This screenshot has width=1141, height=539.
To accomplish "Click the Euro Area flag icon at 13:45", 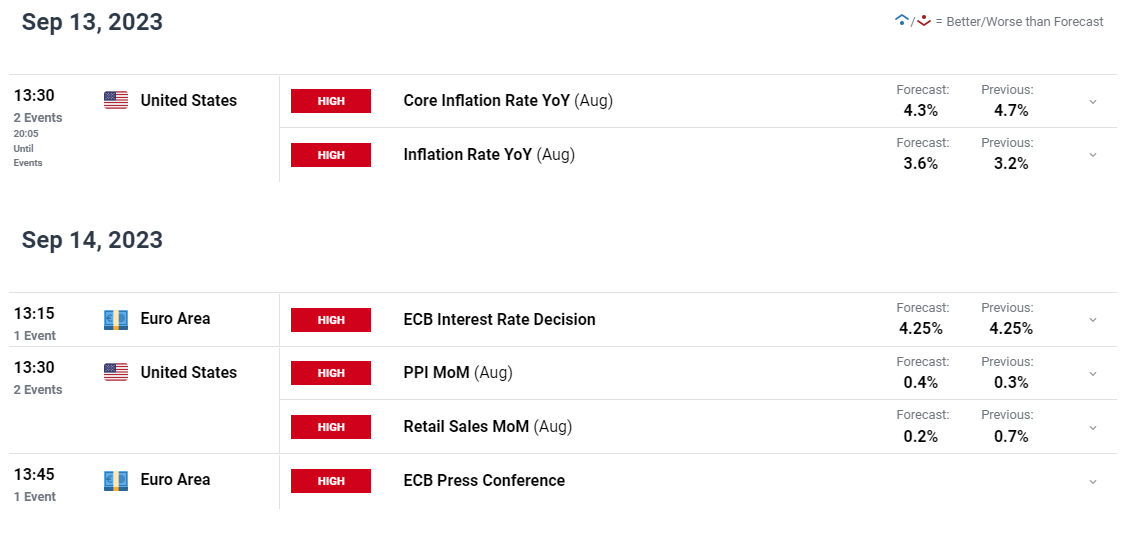I will (x=116, y=479).
